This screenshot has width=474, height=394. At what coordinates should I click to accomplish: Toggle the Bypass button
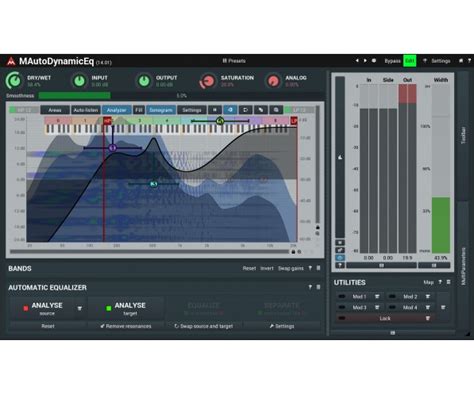tap(392, 61)
